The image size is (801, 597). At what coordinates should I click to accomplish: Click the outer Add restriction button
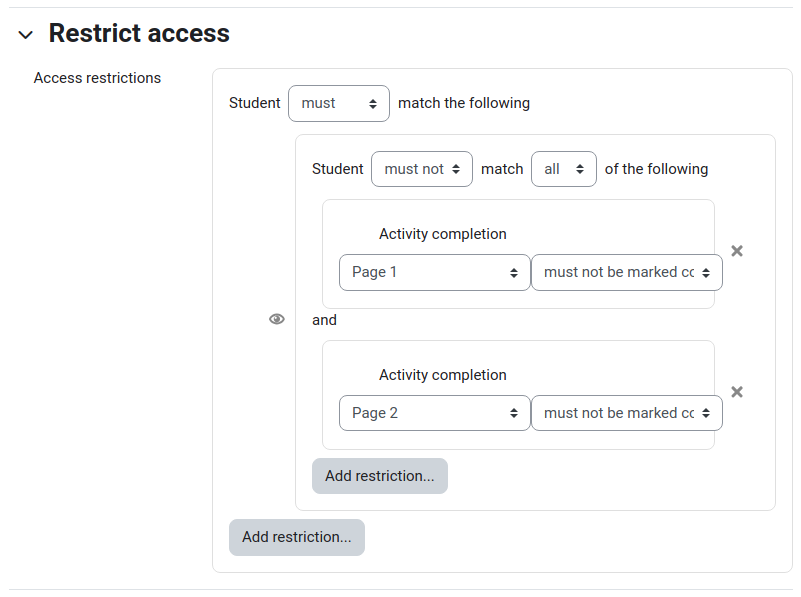coord(297,537)
